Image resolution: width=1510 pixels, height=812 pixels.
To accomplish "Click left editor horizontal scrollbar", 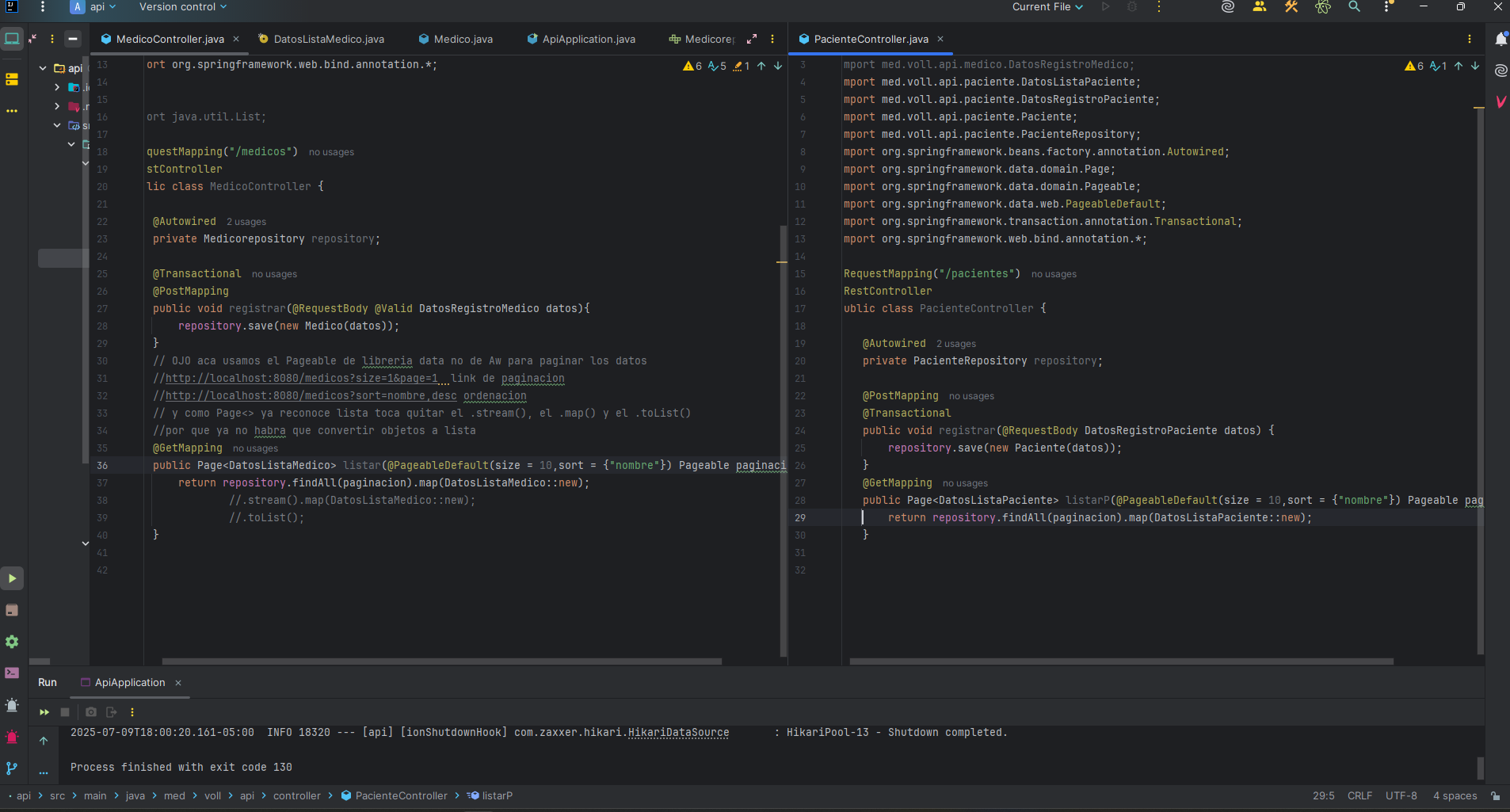I will (442, 661).
